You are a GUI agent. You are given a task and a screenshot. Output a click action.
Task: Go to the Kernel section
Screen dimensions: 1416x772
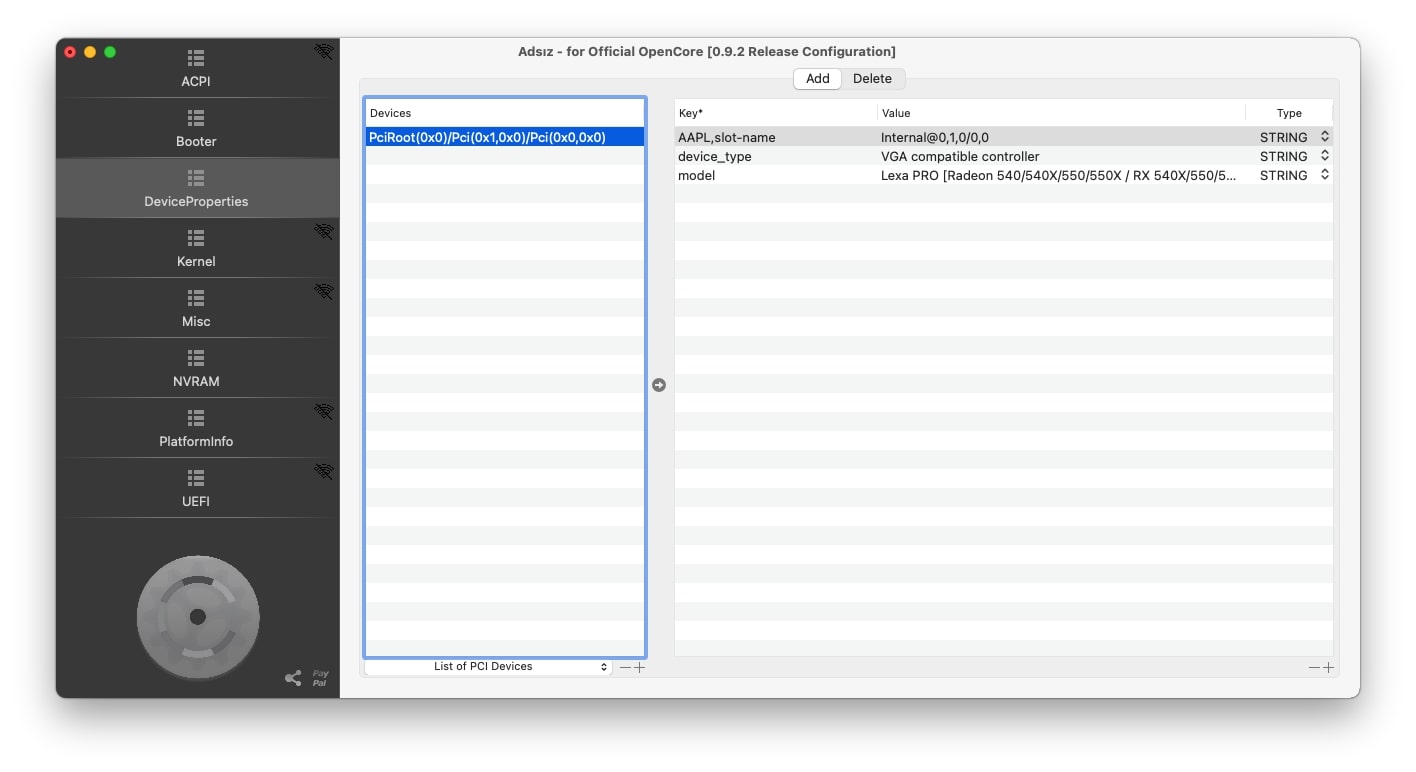pos(196,248)
